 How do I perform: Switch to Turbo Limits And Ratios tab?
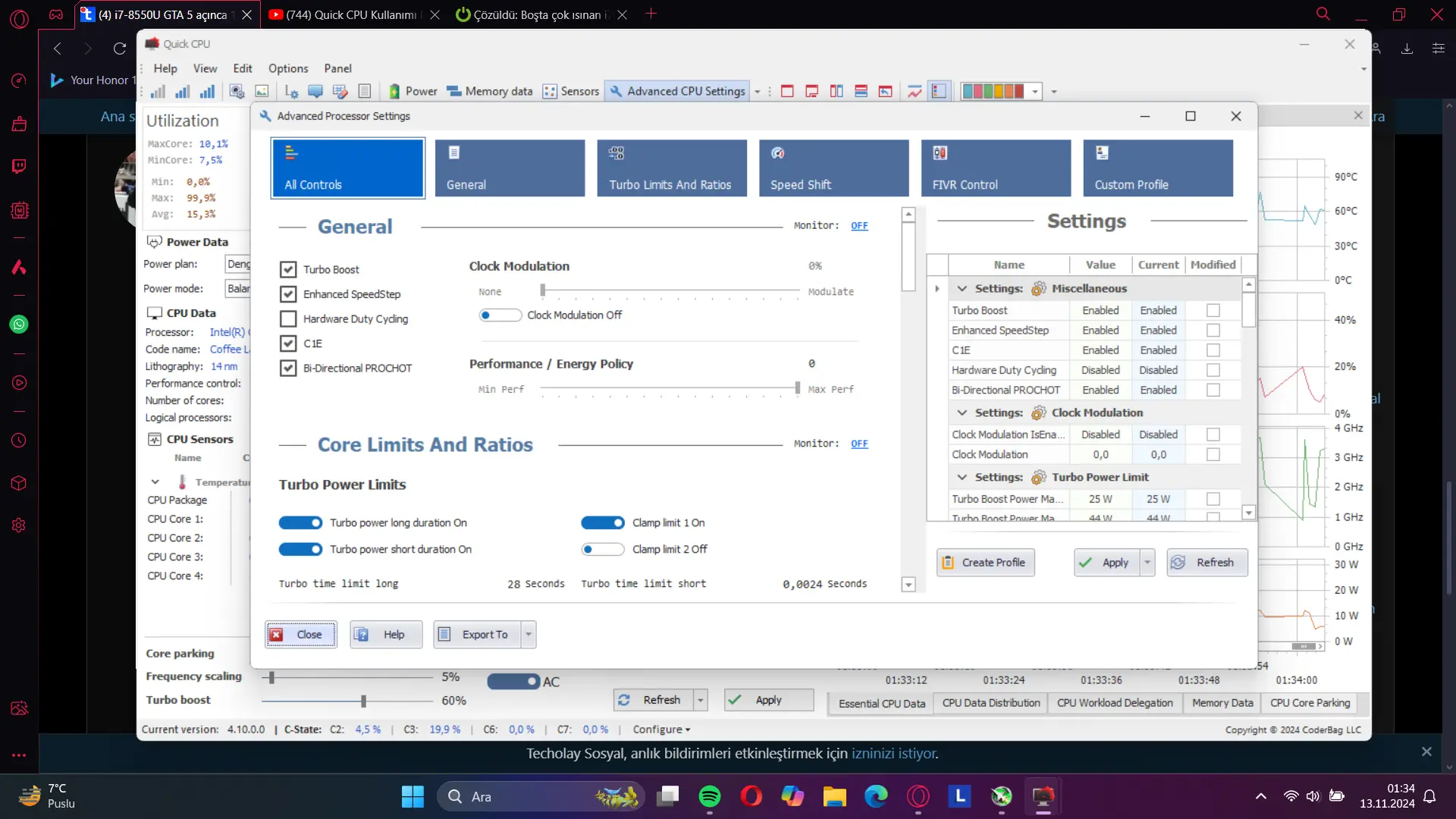point(672,168)
